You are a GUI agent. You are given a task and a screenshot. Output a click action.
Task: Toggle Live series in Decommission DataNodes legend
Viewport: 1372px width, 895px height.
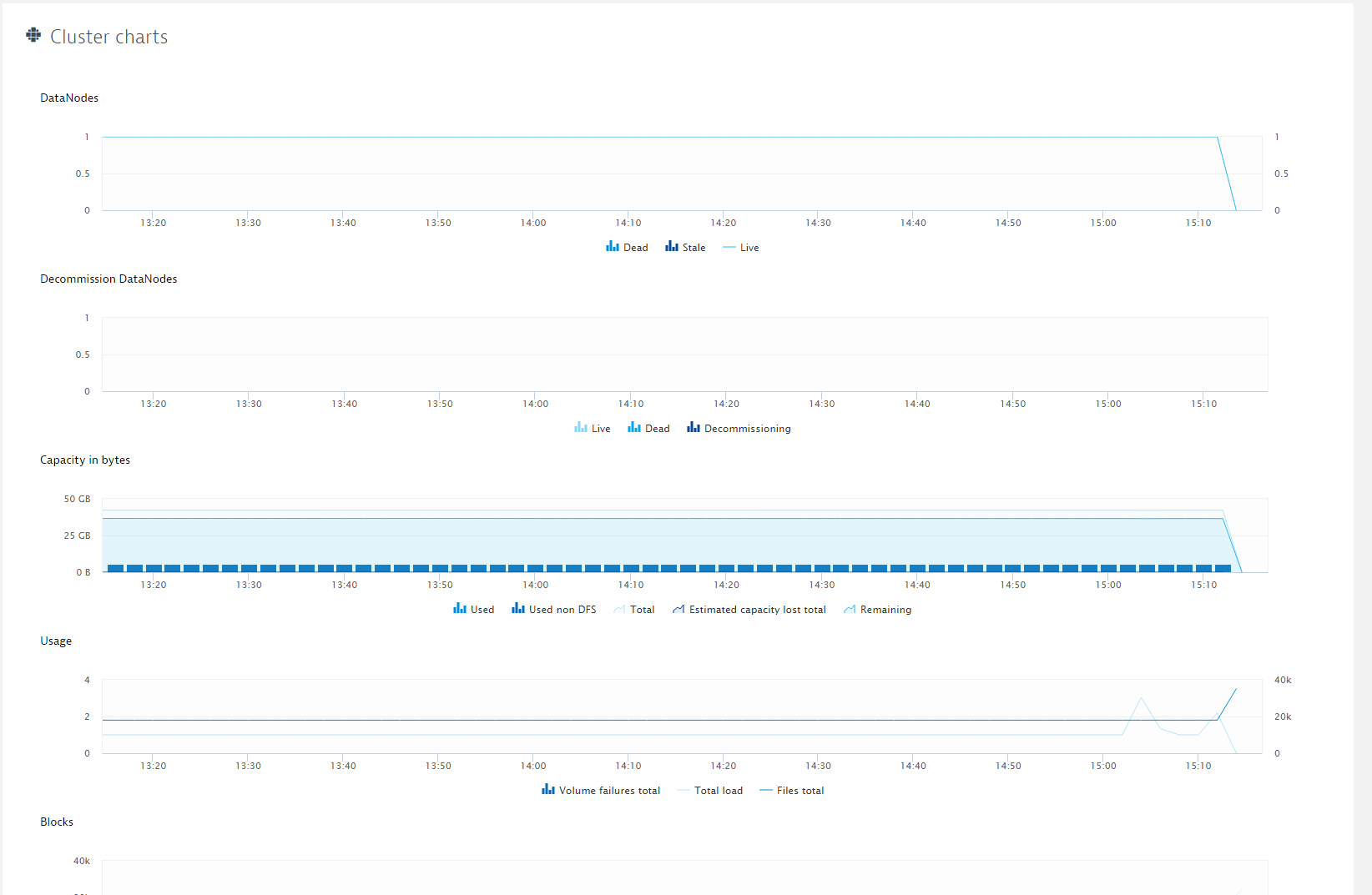pos(593,429)
